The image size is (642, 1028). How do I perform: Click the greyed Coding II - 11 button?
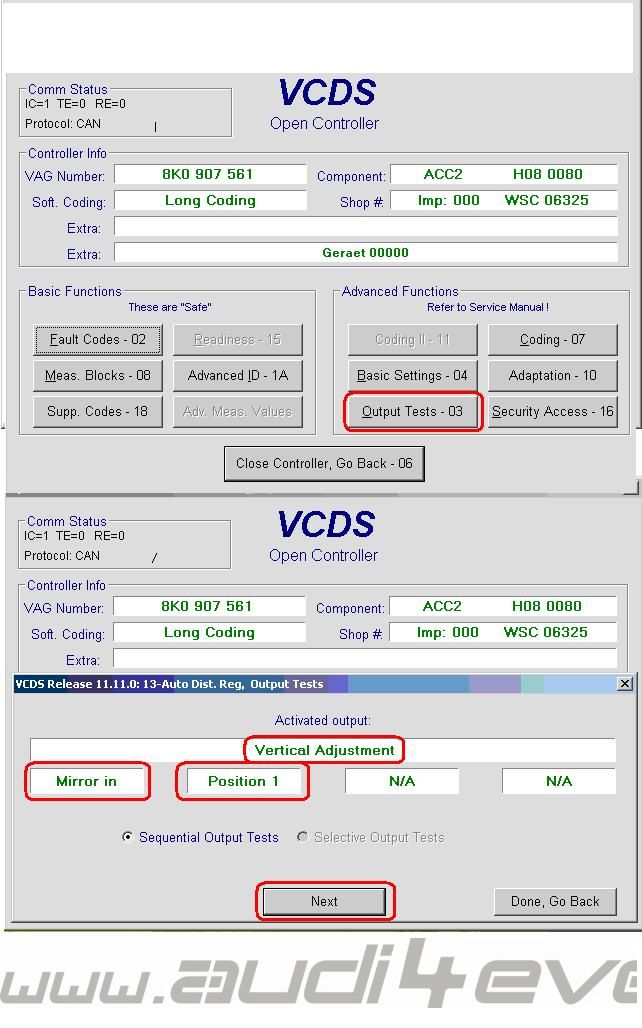[412, 340]
